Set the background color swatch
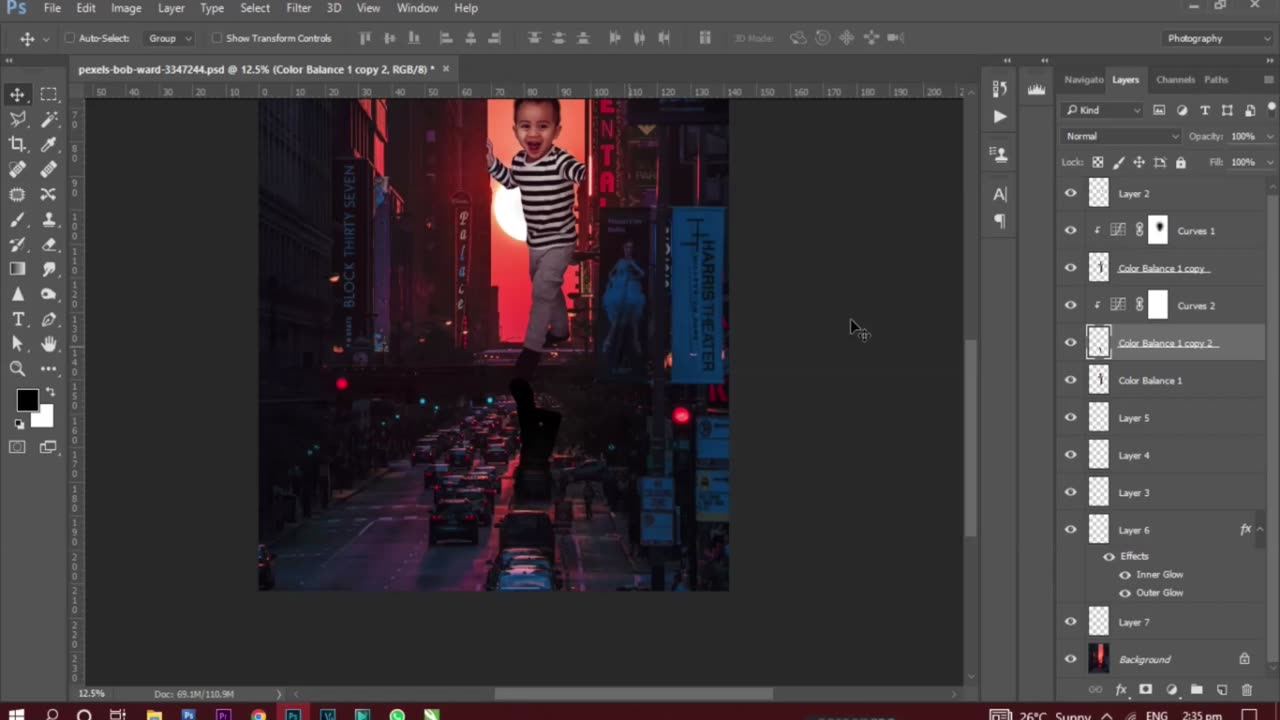 [46, 418]
